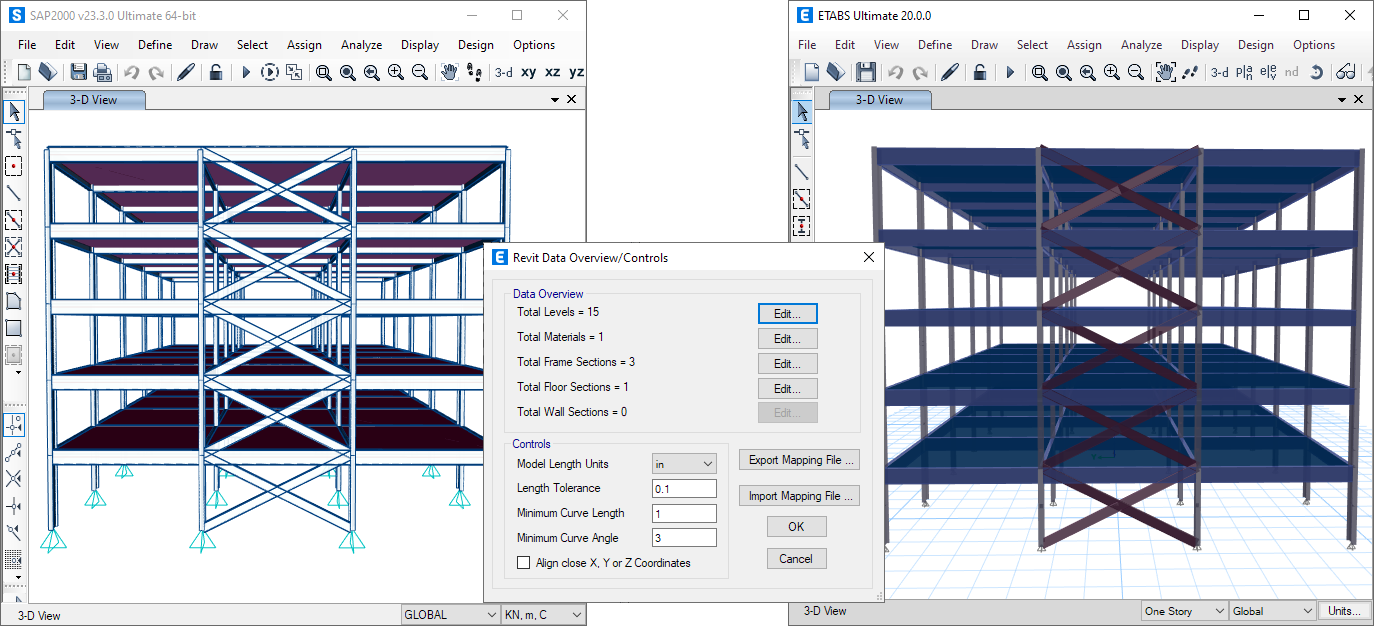Screen dimensions: 1374x626
Task: Click inside the Length Tolerance input field
Action: point(684,488)
